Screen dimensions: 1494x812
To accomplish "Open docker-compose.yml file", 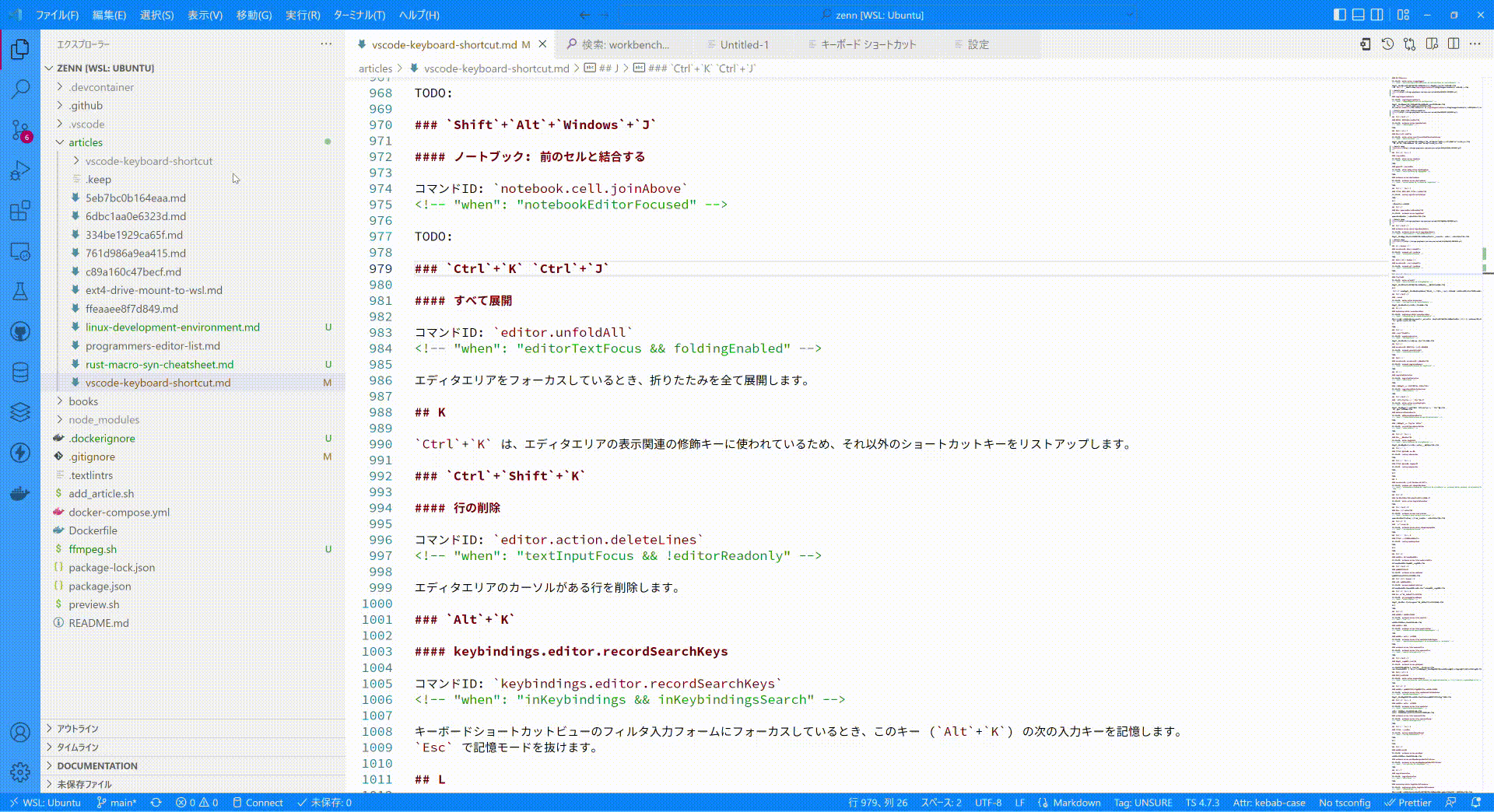I will [x=119, y=512].
